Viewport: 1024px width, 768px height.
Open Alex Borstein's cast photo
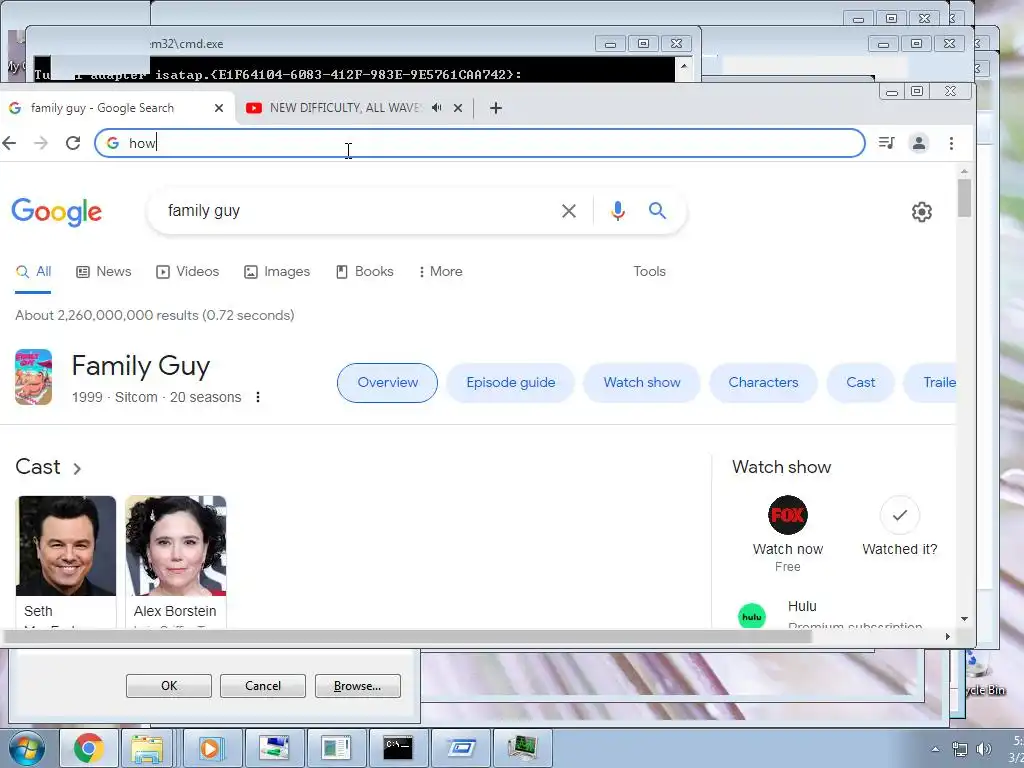point(176,546)
